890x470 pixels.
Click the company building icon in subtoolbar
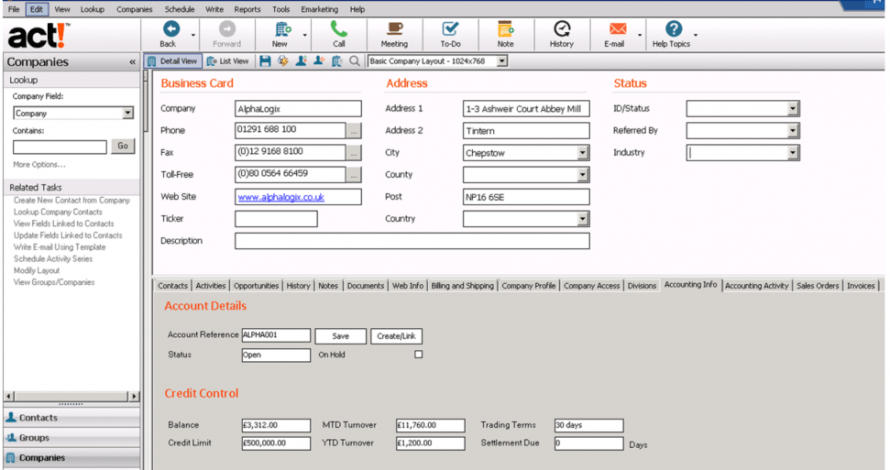[x=337, y=61]
